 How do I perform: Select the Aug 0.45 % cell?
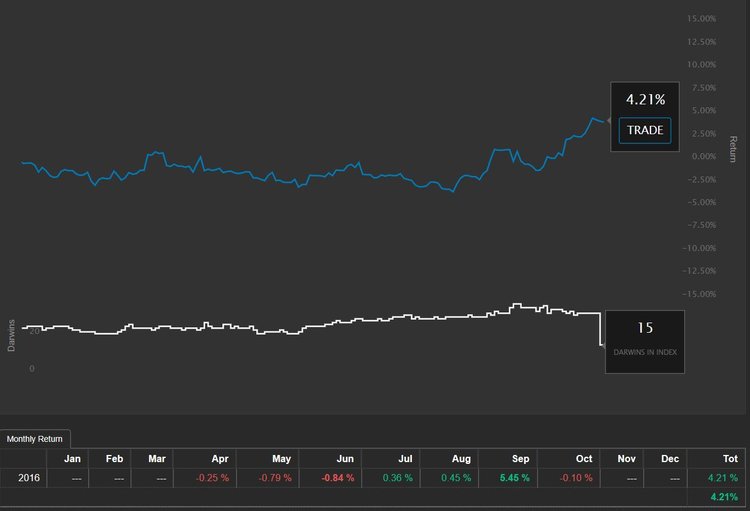pyautogui.click(x=450, y=478)
